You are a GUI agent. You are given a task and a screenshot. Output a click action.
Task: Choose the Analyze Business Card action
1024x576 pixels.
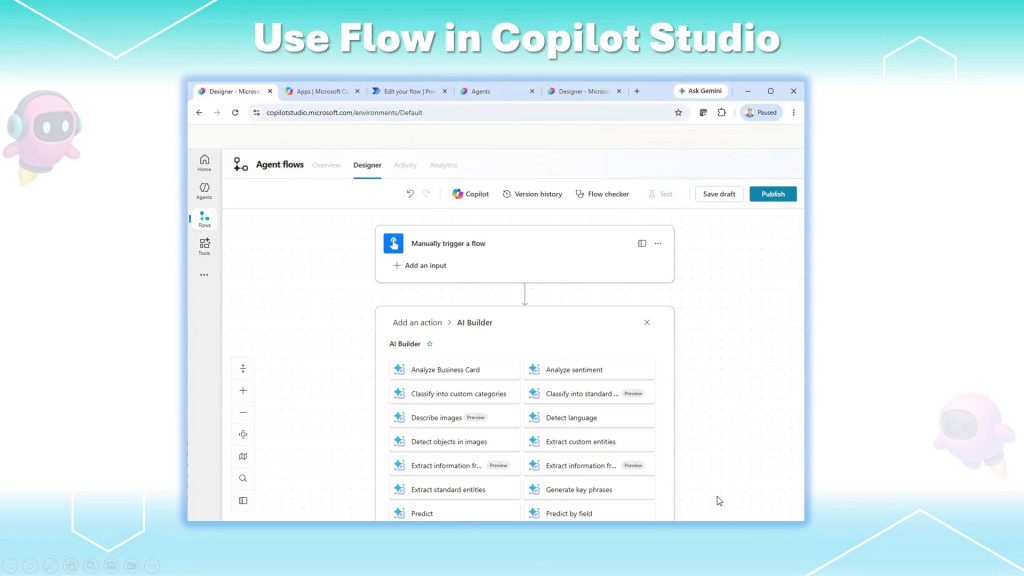(x=455, y=370)
